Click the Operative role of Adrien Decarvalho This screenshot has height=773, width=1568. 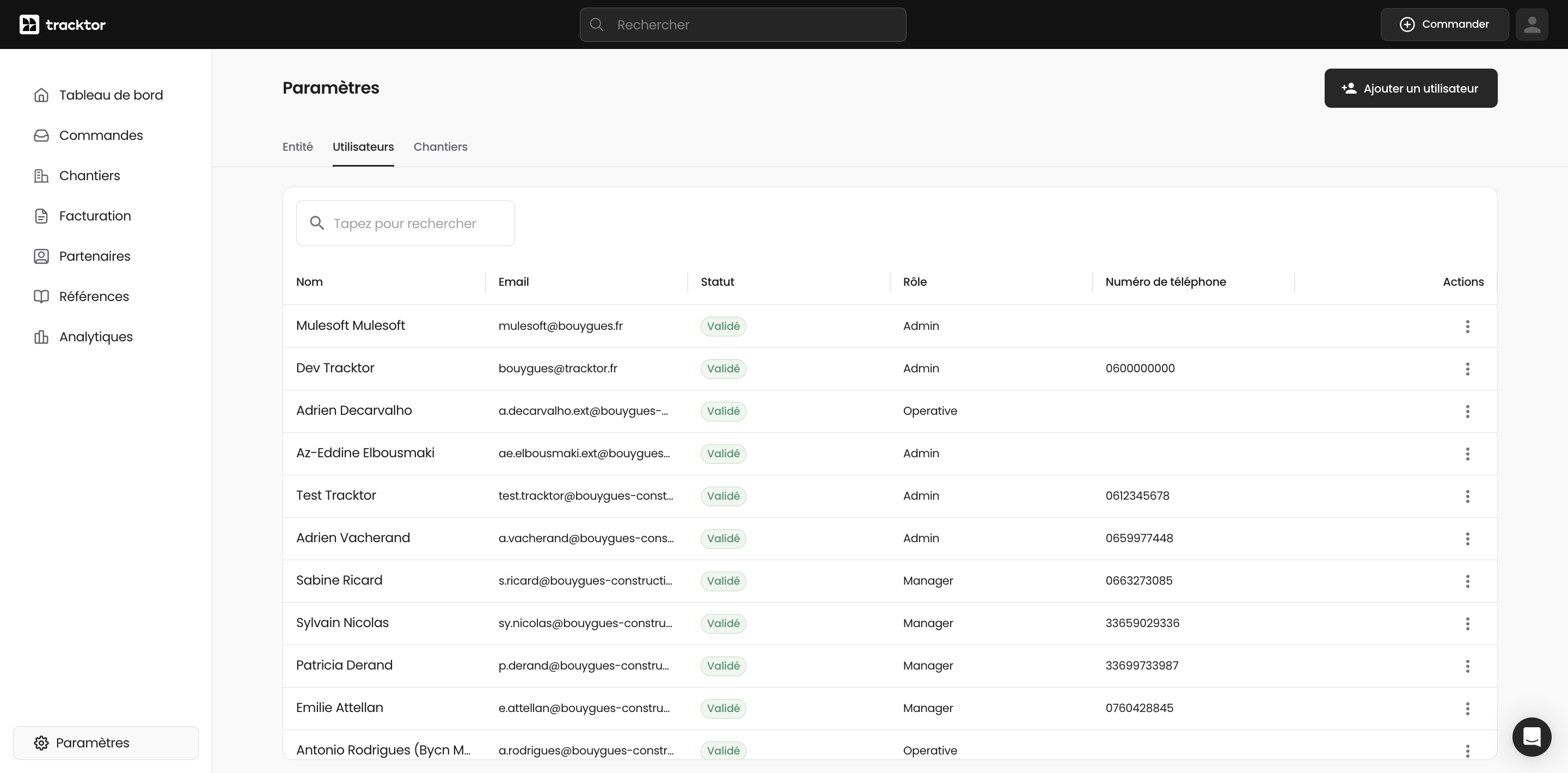click(x=929, y=412)
